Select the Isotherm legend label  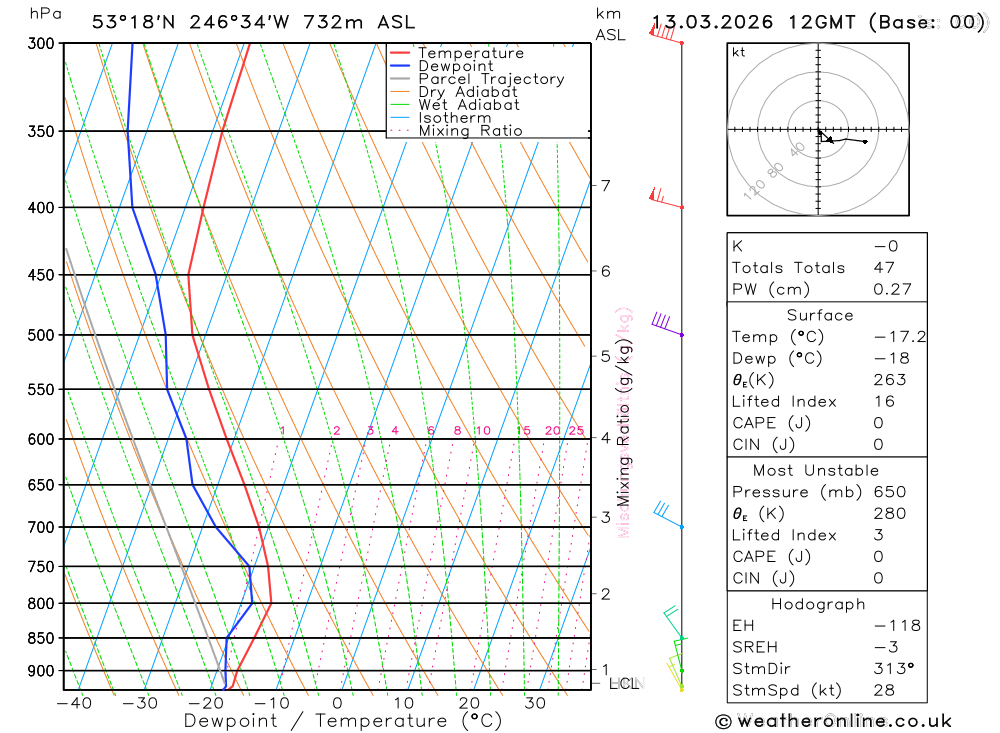pyautogui.click(x=455, y=118)
